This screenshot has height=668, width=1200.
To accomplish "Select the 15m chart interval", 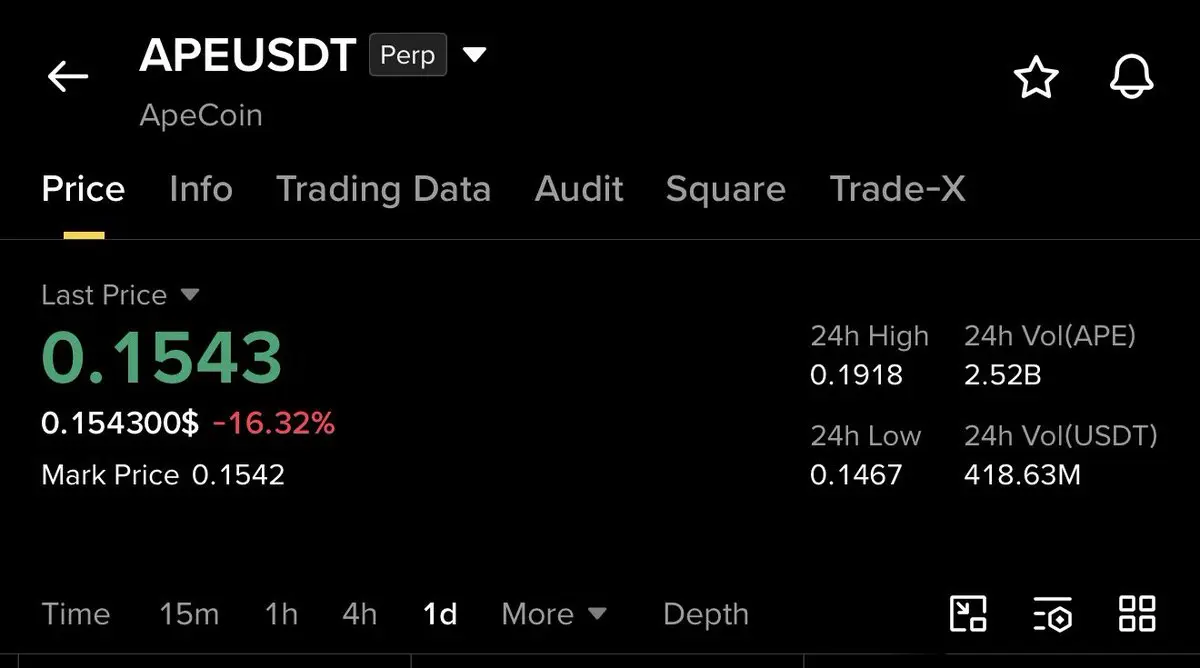I will 189,613.
